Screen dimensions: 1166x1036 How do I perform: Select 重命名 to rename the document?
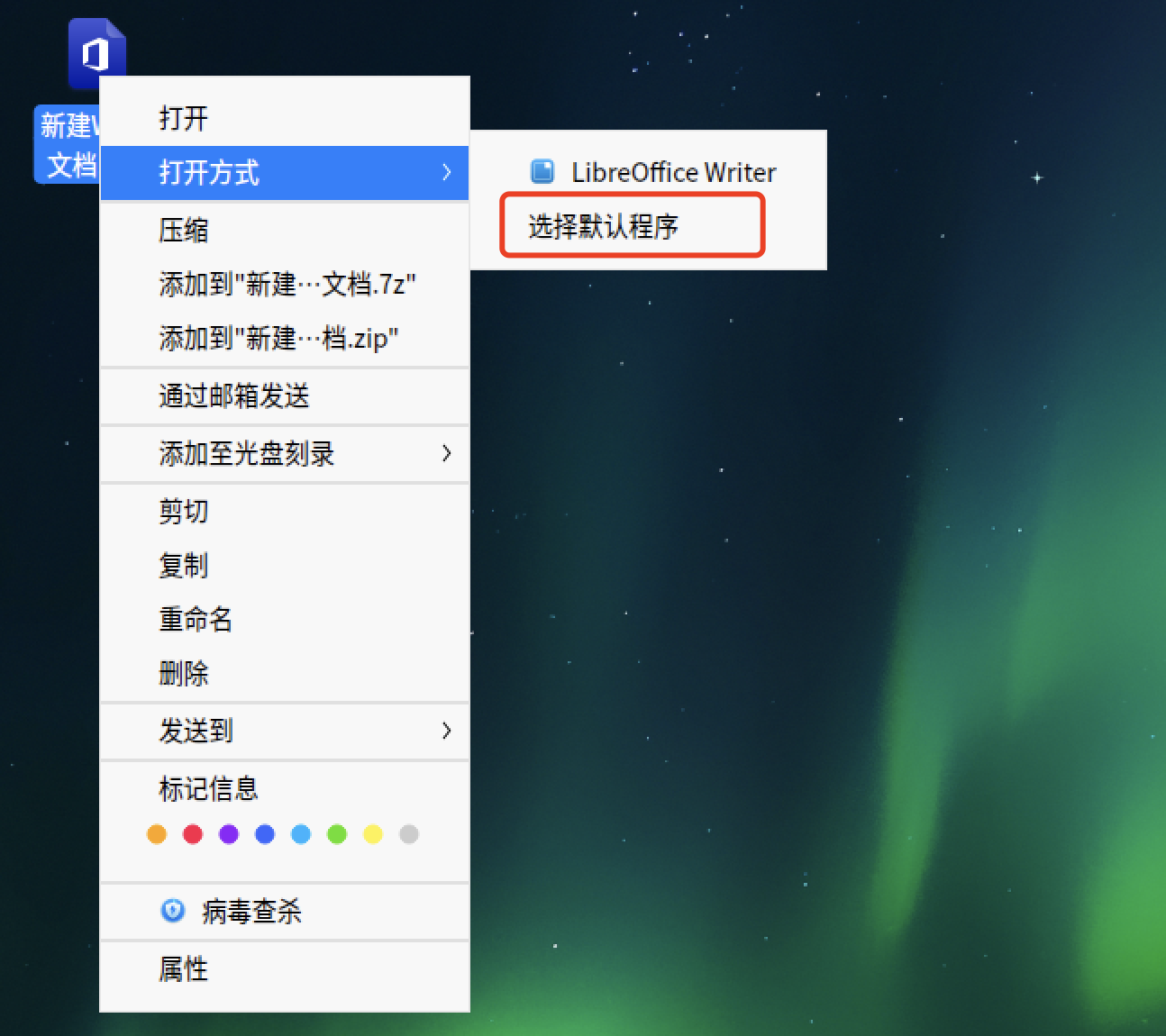tap(195, 620)
